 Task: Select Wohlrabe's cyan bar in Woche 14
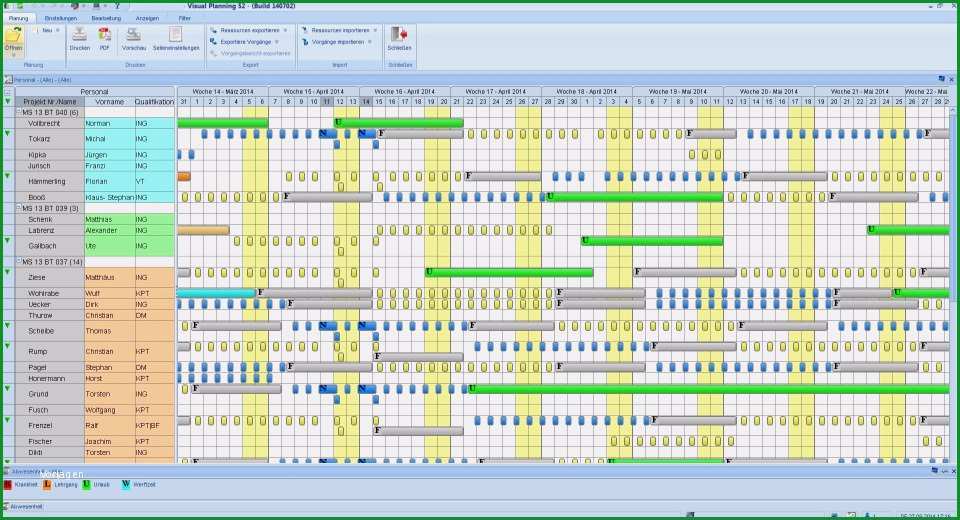[216, 293]
